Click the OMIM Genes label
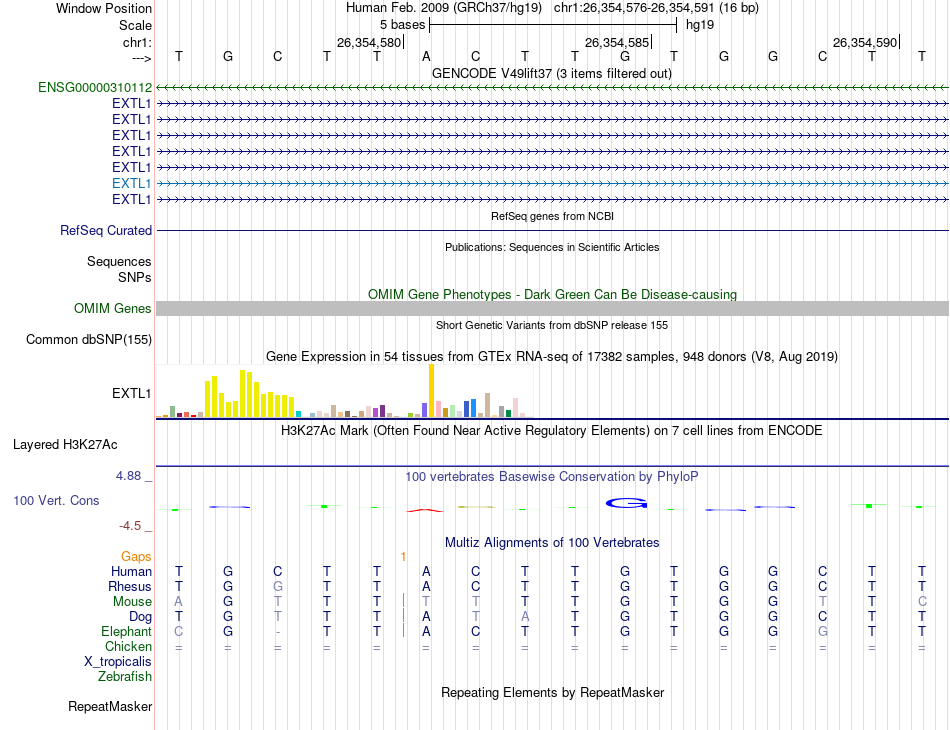This screenshot has width=950, height=730. [113, 308]
